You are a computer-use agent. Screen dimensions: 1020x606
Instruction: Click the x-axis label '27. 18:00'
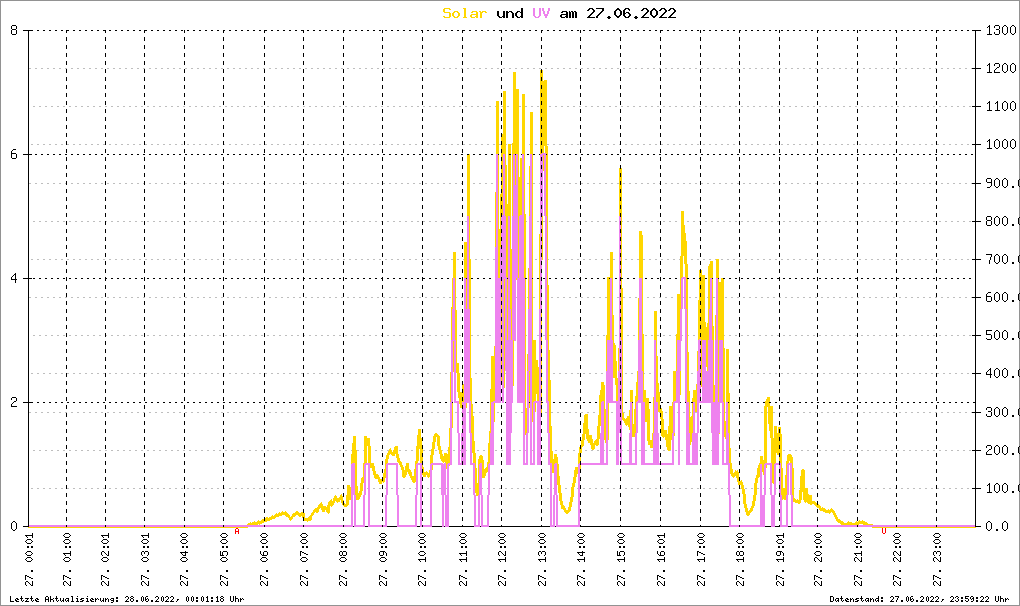740,560
